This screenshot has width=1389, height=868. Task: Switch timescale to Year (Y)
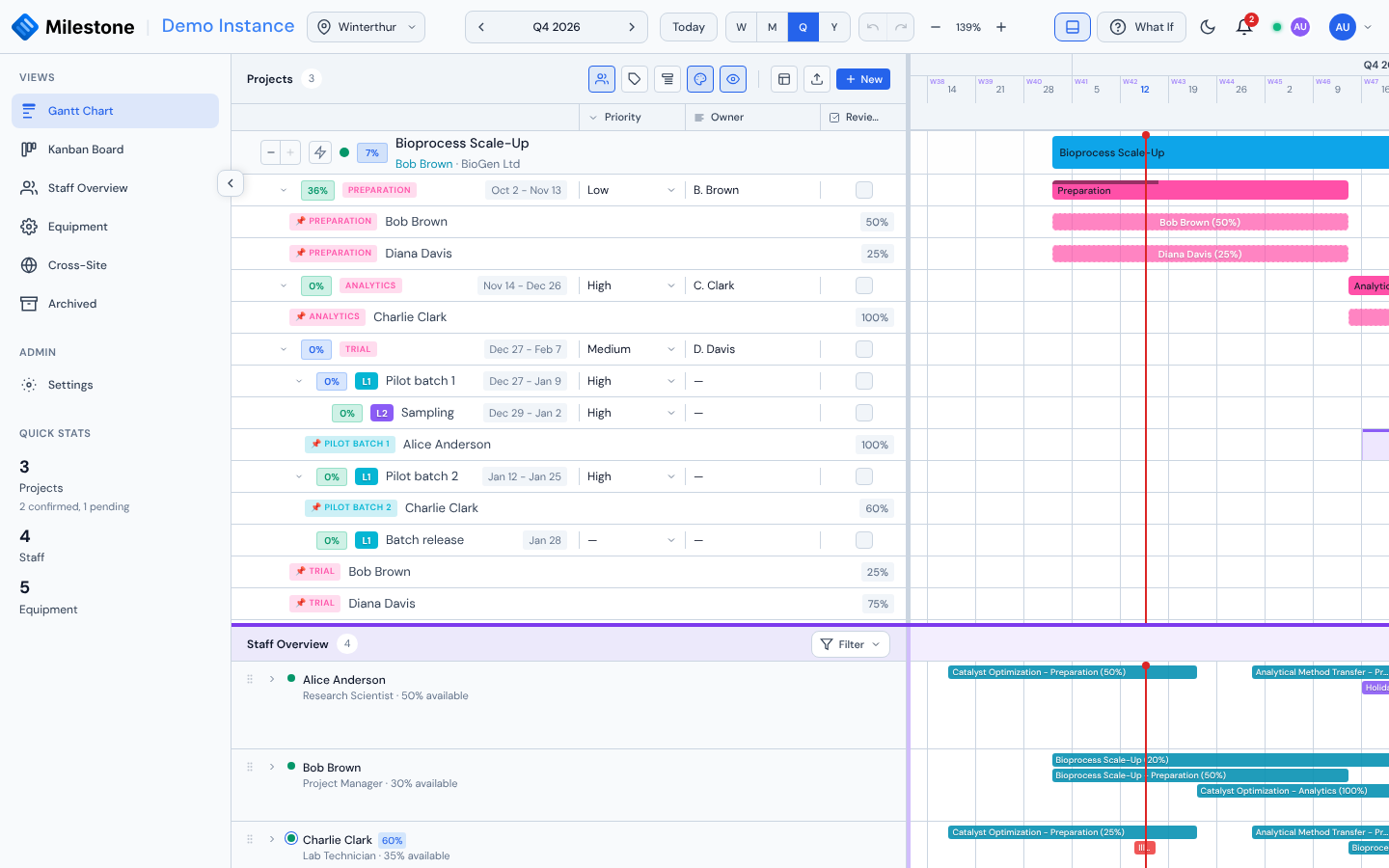pos(834,27)
